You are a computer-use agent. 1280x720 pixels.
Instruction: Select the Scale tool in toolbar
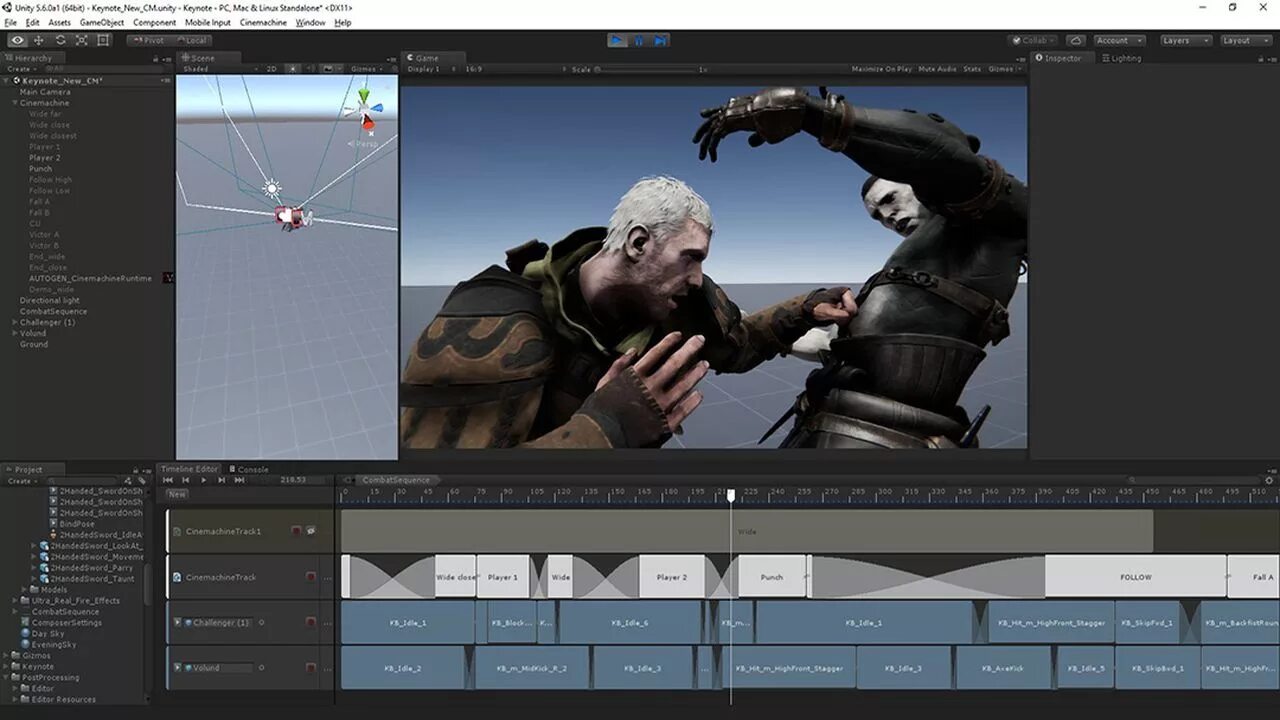click(x=83, y=40)
